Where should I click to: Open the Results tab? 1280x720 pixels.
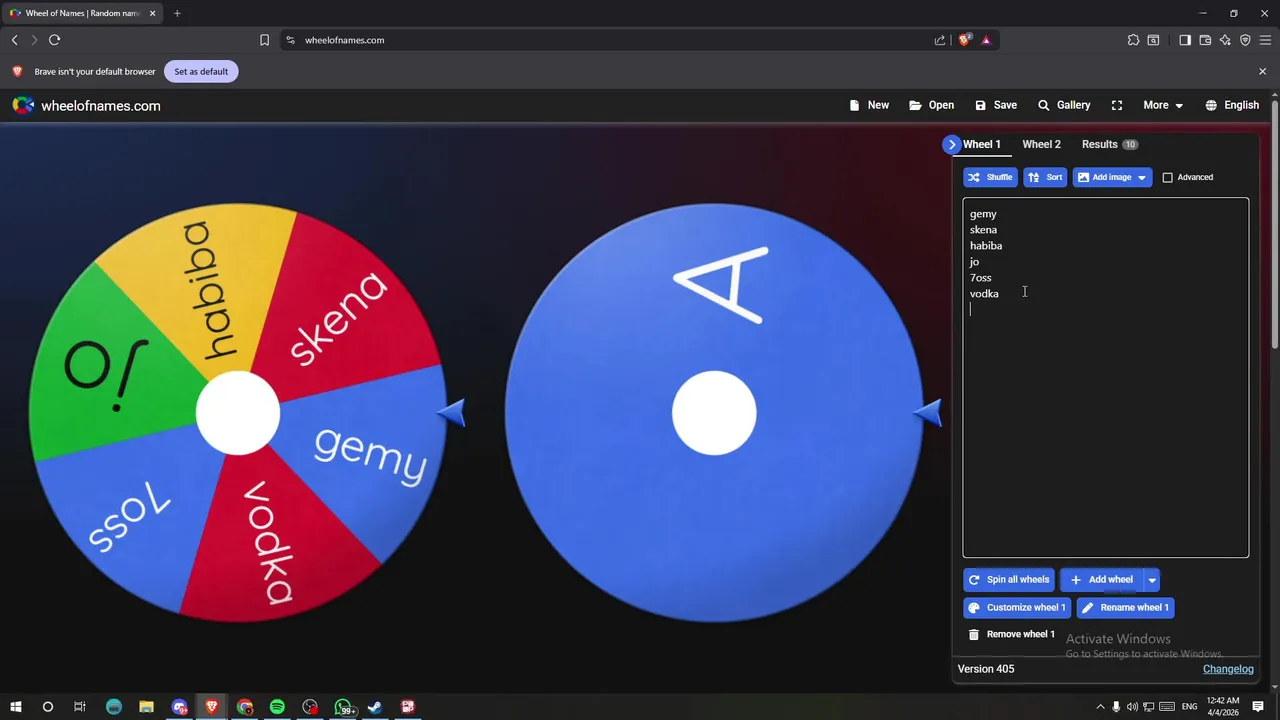(x=1109, y=144)
